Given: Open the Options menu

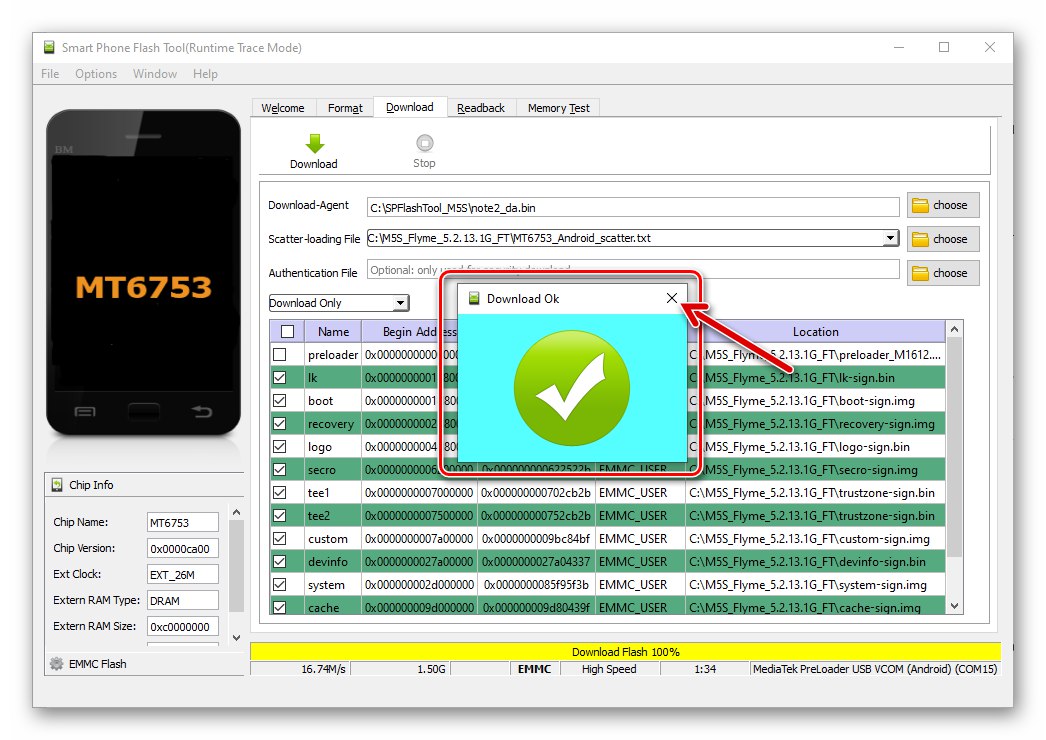Looking at the screenshot, I should pos(96,73).
